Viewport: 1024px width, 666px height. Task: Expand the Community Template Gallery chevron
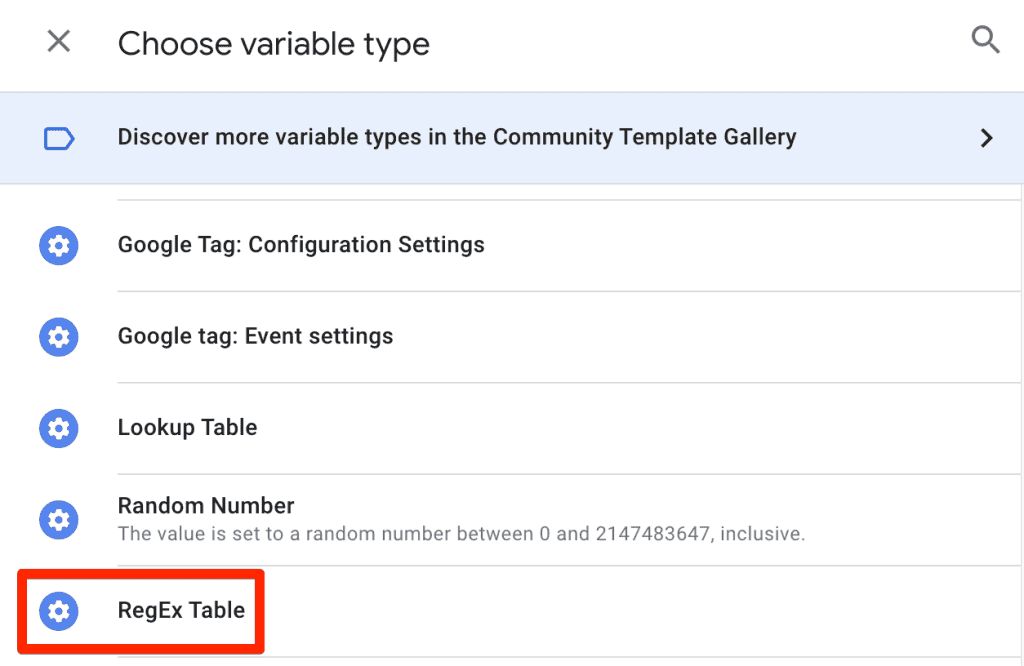pos(987,138)
